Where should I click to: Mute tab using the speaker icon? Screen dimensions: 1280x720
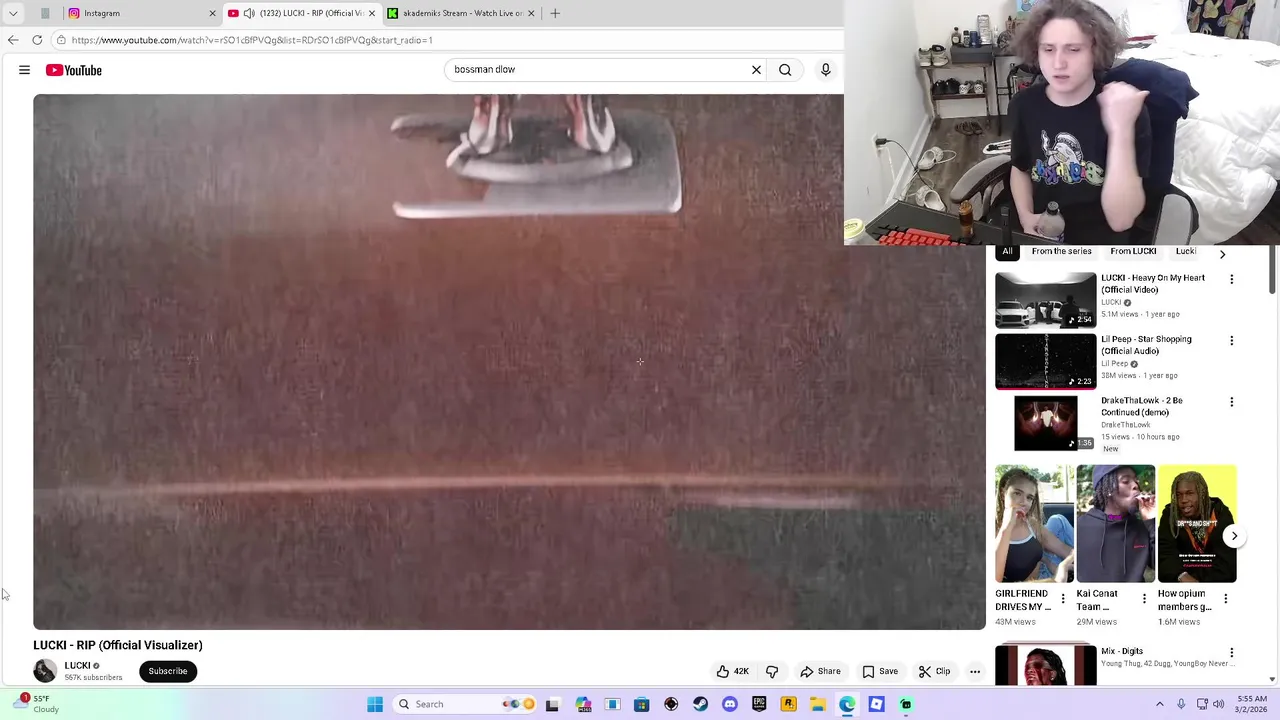[248, 13]
